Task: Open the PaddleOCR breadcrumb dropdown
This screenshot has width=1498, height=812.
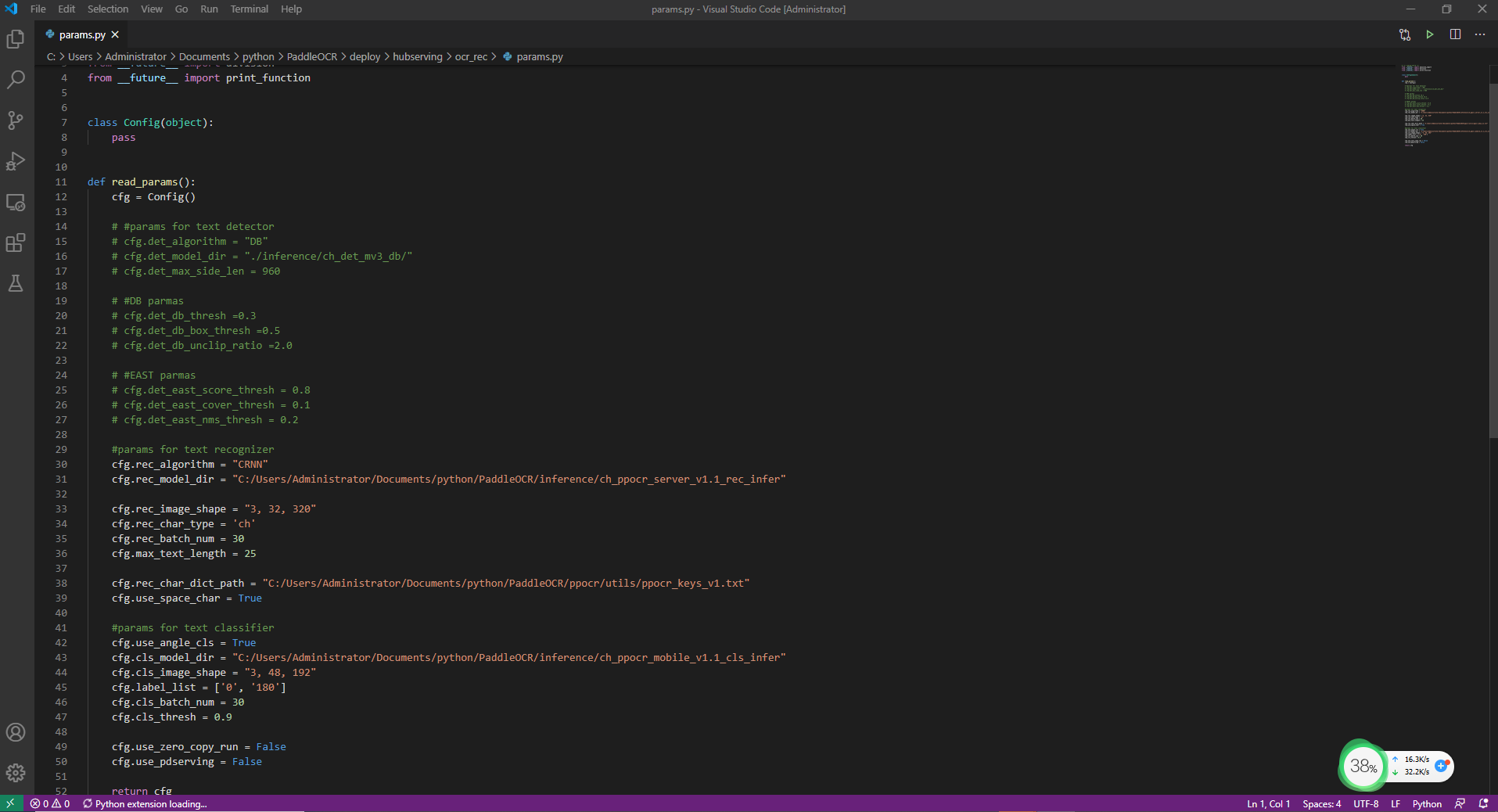Action: coord(311,56)
